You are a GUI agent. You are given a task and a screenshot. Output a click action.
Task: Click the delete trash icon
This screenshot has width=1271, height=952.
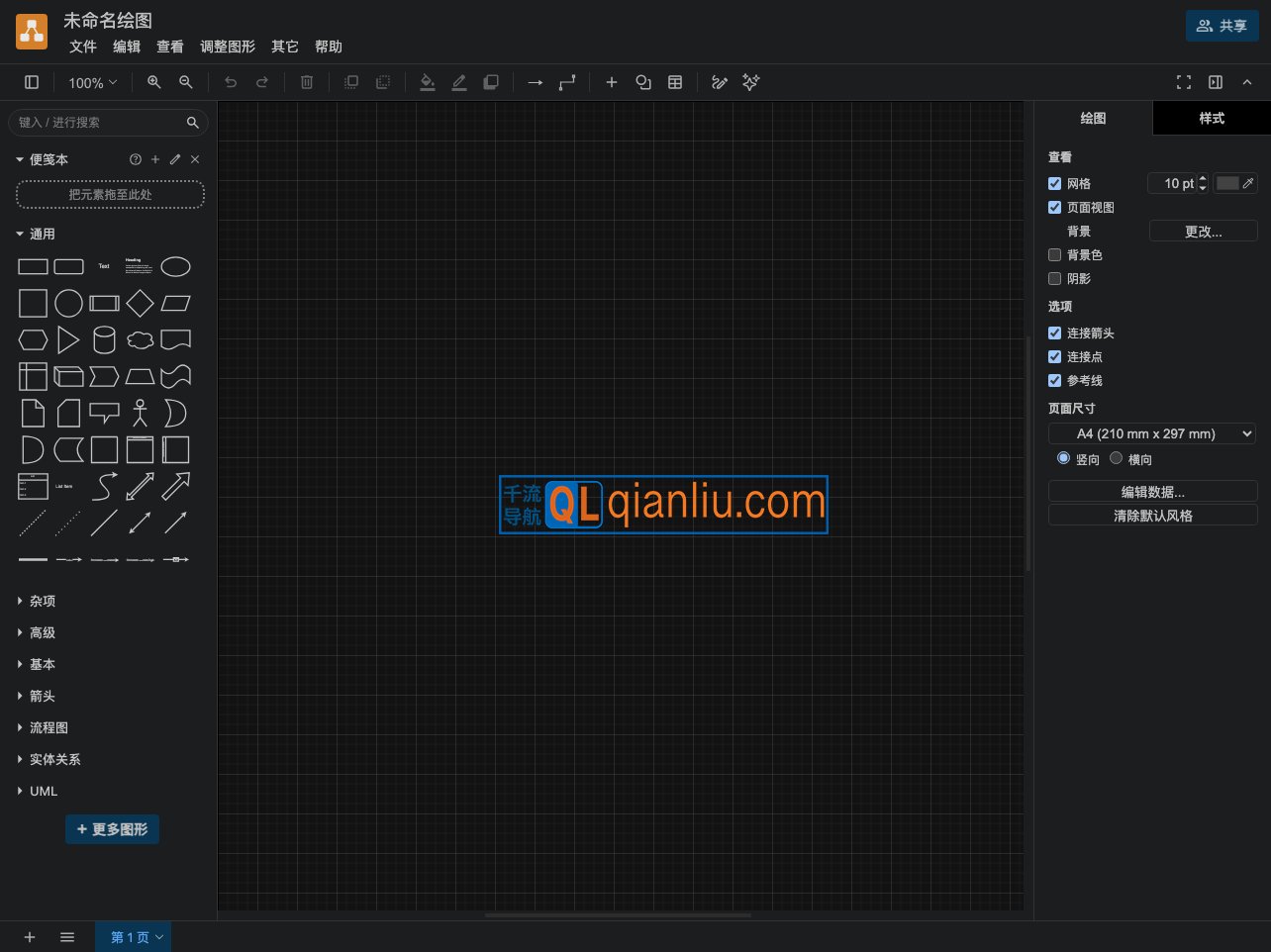click(307, 82)
